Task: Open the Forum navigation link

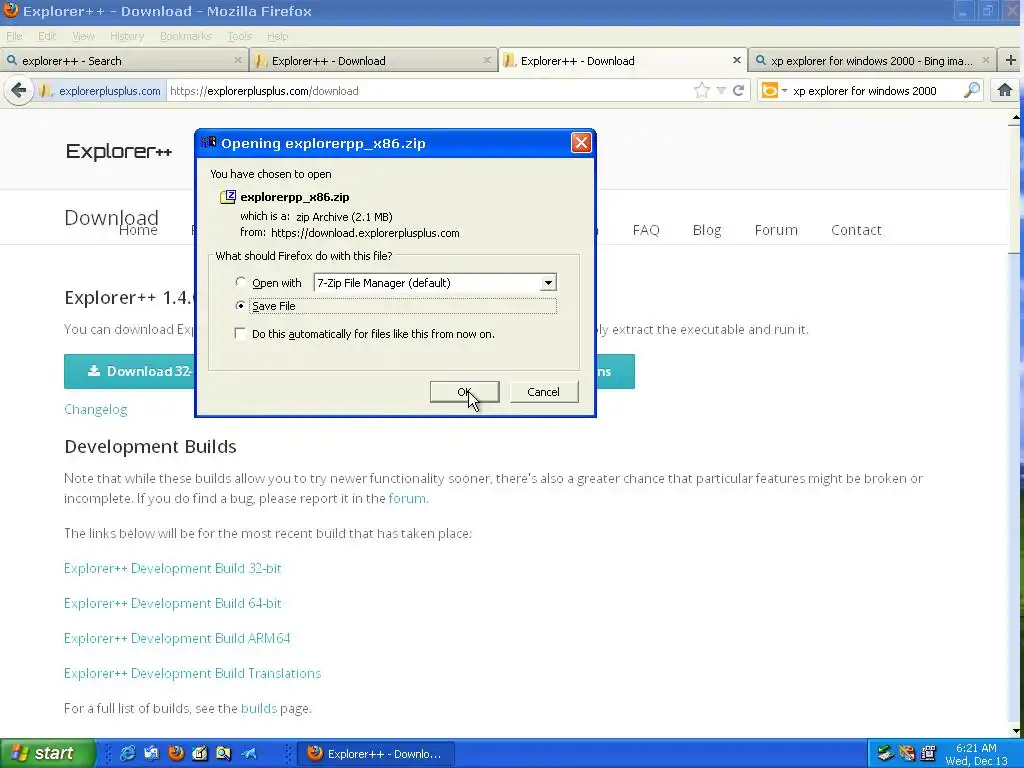Action: [776, 230]
